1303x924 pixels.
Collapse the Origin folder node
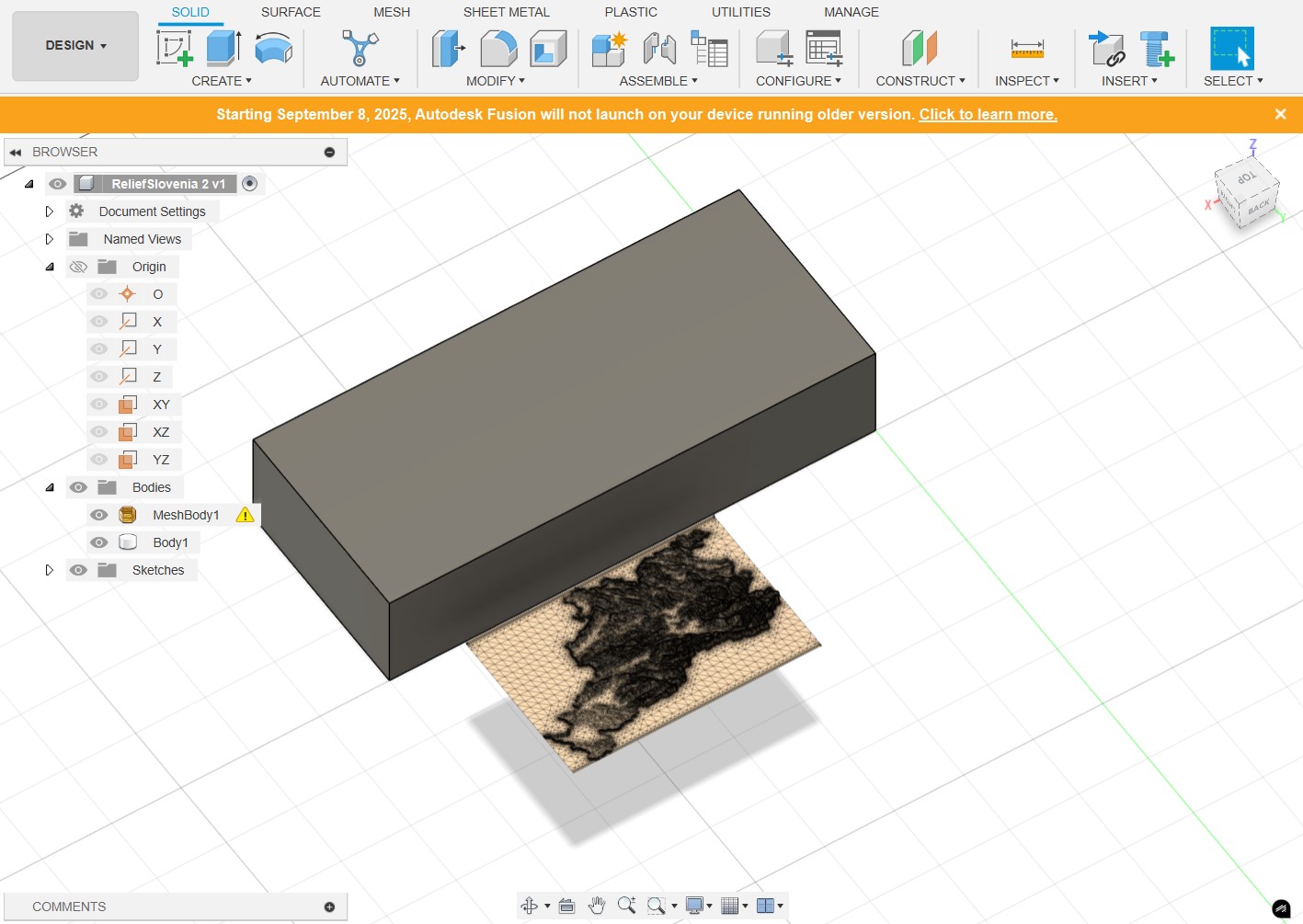[x=50, y=267]
